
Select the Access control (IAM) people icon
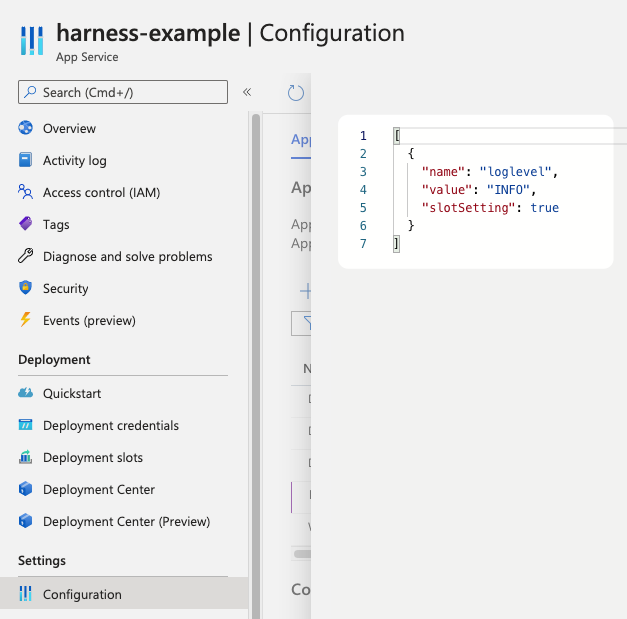(26, 192)
